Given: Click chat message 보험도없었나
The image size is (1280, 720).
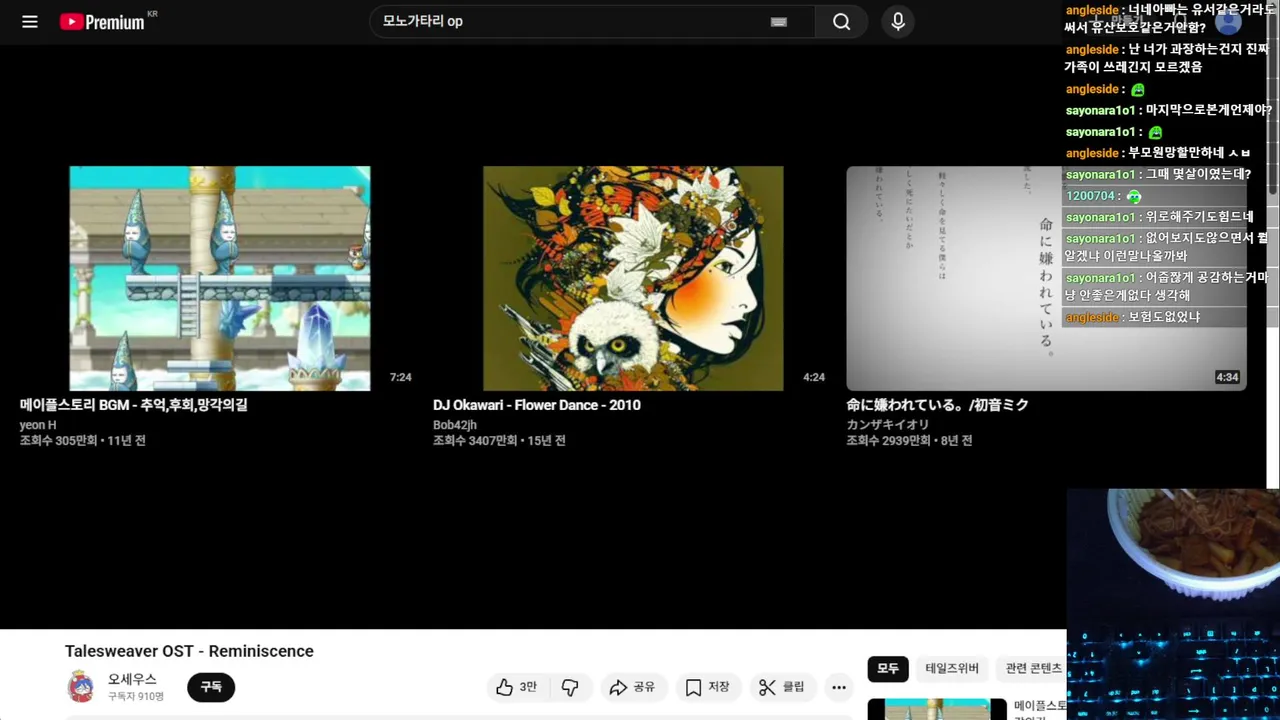Looking at the screenshot, I should pyautogui.click(x=1164, y=317).
